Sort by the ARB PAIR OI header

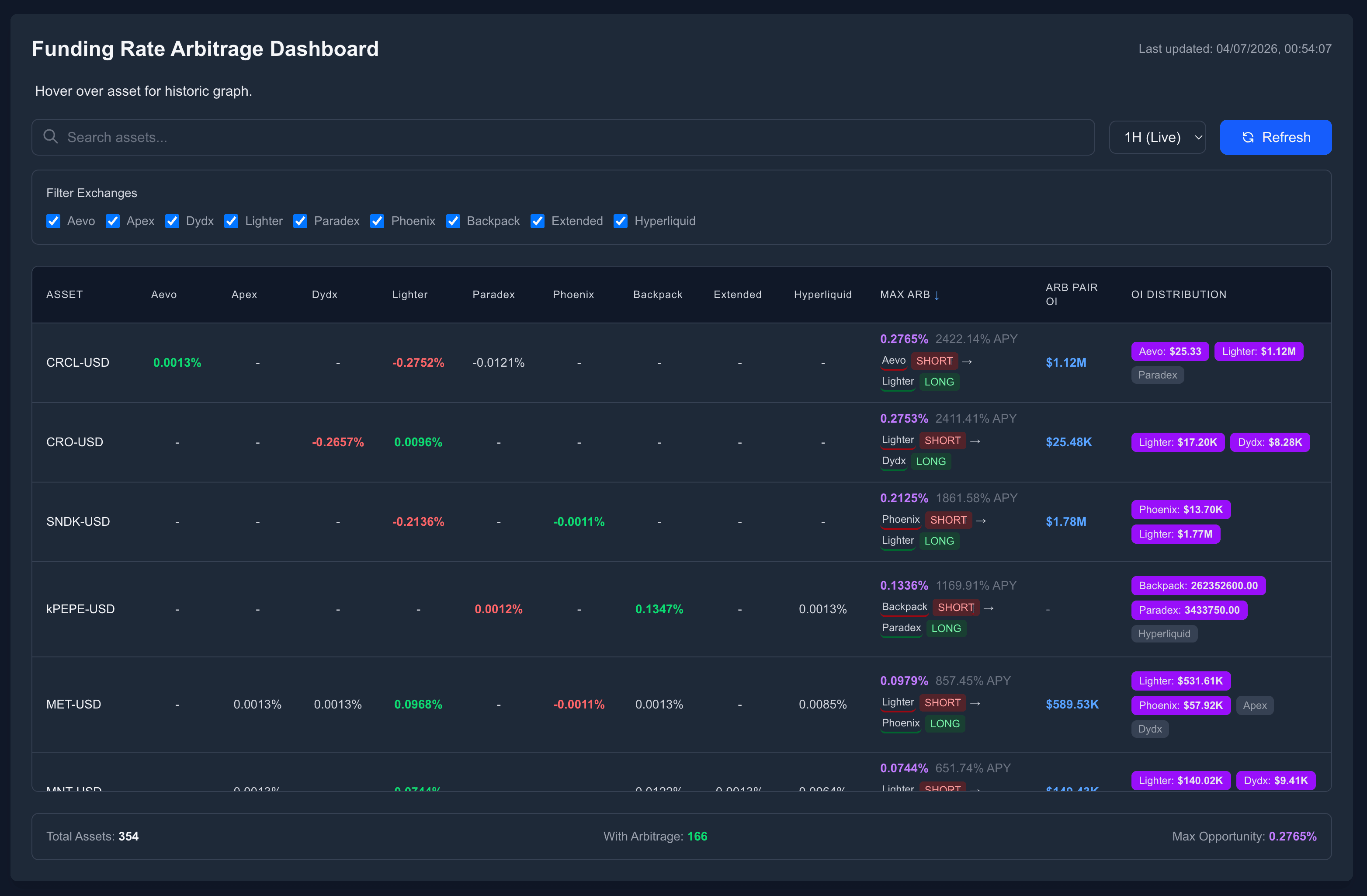[x=1071, y=295]
